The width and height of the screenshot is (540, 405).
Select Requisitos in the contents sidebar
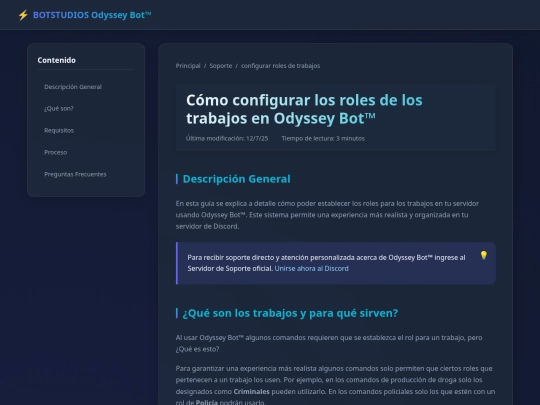(x=59, y=131)
